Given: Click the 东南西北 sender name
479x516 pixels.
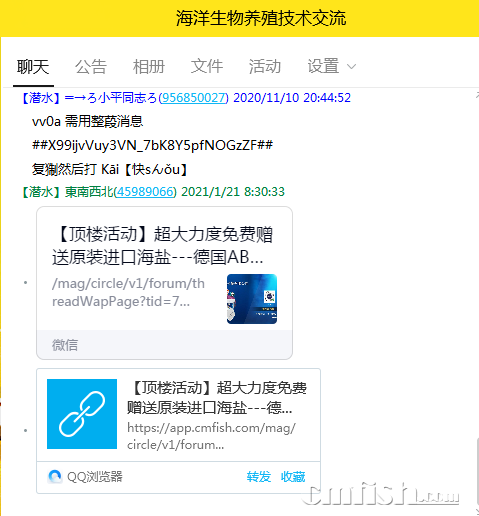Looking at the screenshot, I should [89, 192].
